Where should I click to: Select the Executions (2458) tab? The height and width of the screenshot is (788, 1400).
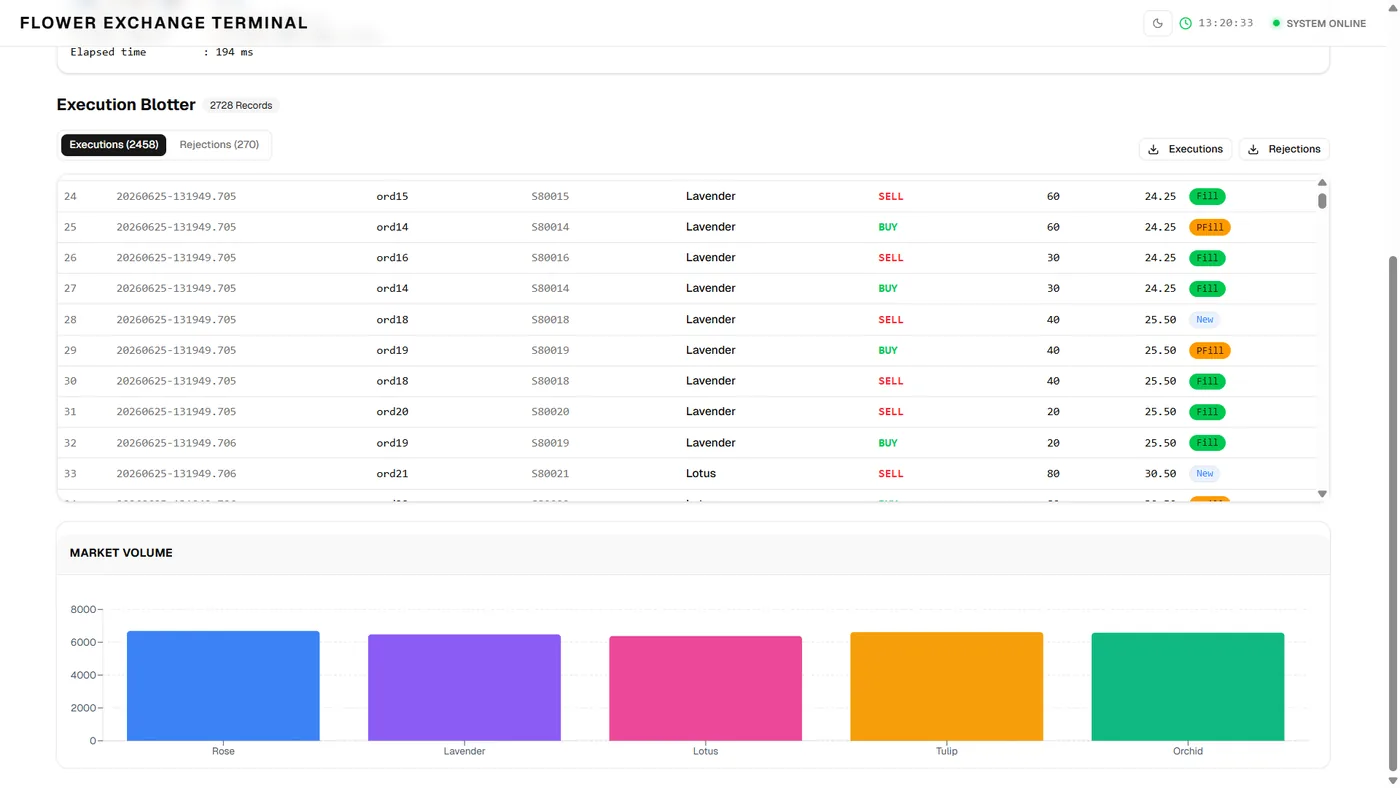click(x=114, y=145)
